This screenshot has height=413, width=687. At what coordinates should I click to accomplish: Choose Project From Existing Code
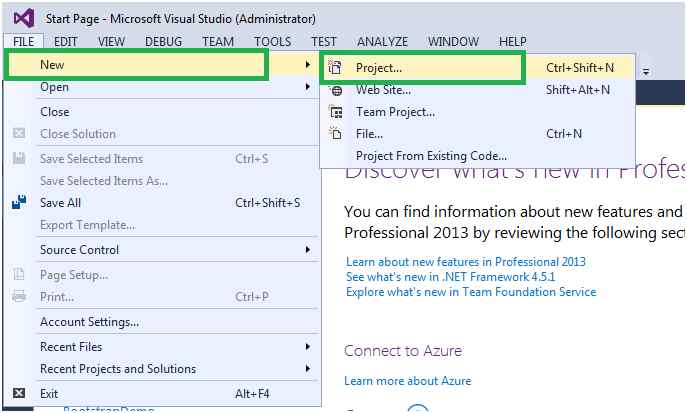pyautogui.click(x=431, y=156)
